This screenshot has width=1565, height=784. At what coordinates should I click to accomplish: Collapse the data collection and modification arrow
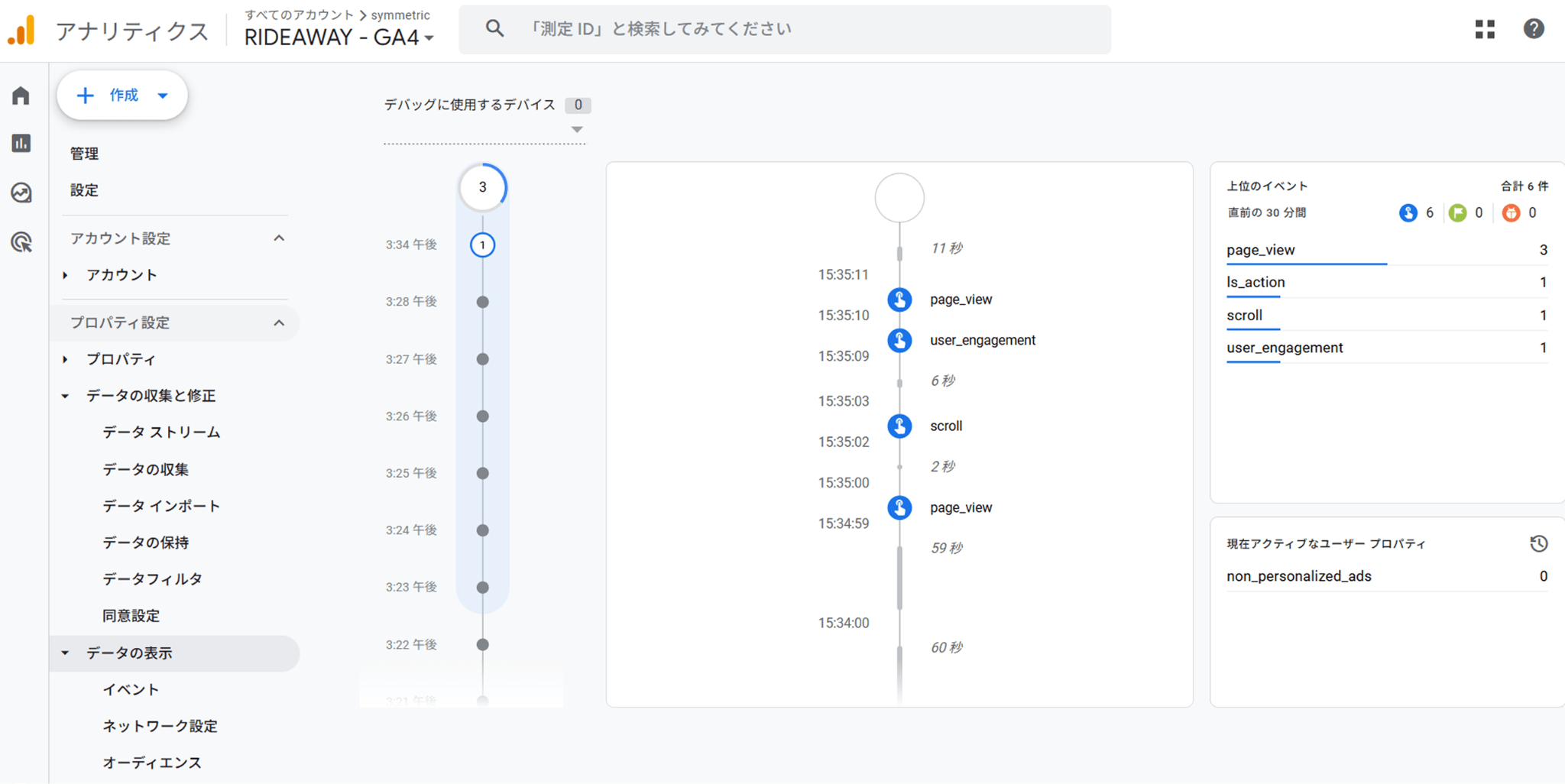pyautogui.click(x=66, y=396)
